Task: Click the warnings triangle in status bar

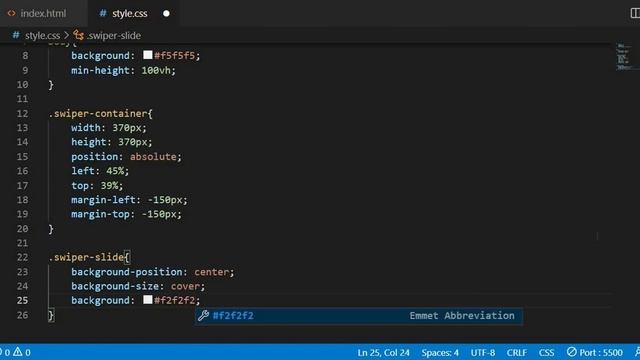Action: tap(18, 352)
